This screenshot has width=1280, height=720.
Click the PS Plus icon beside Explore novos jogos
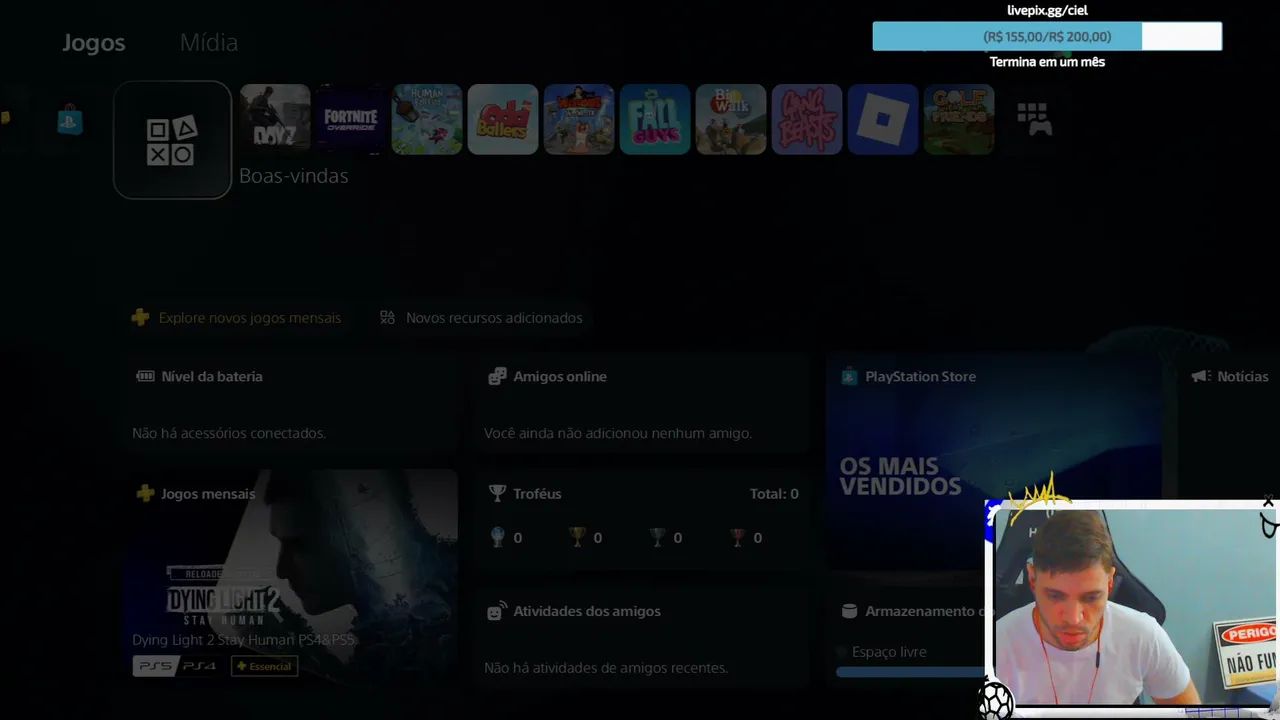[140, 317]
